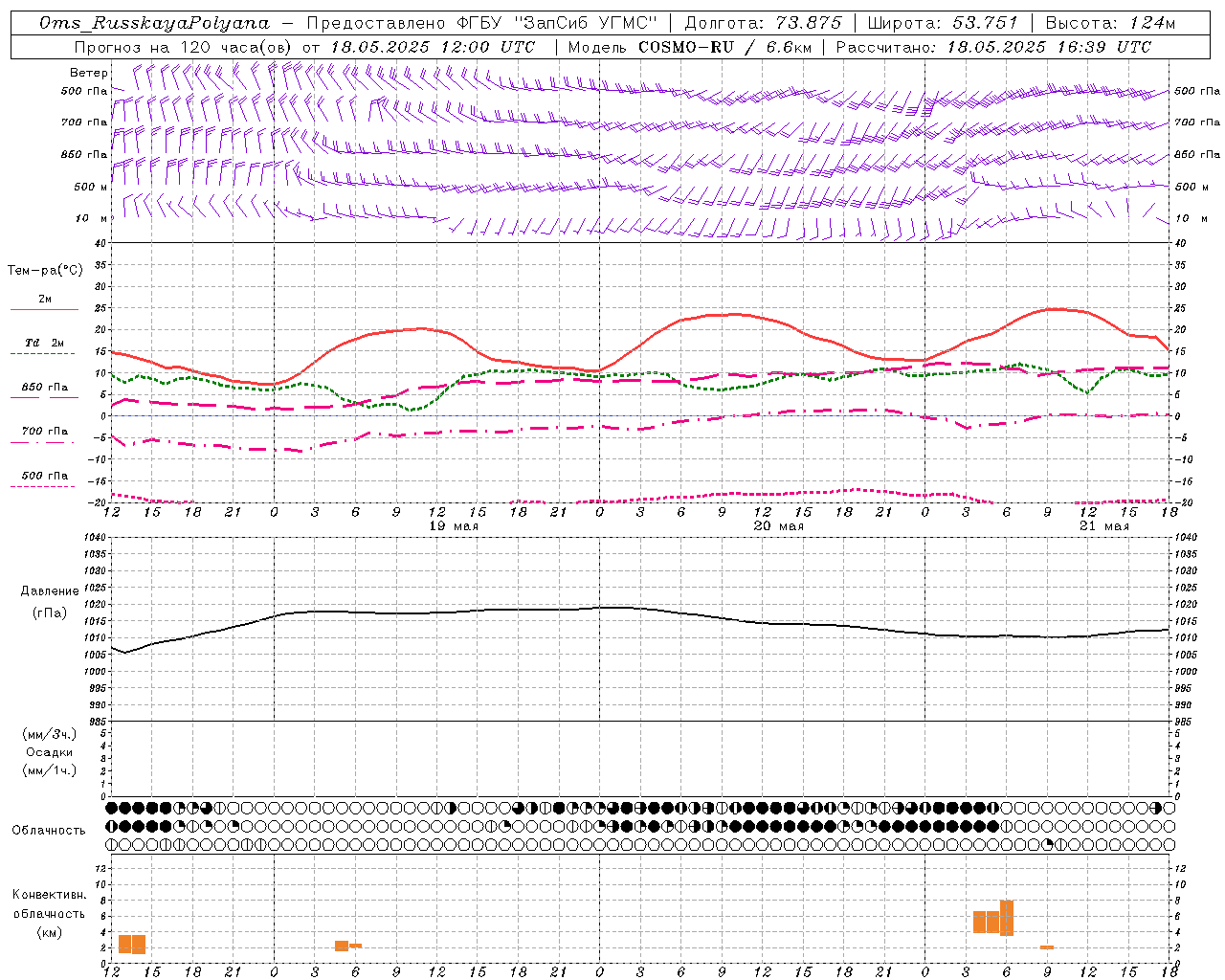
Task: Click the black pressure curve
Action: pos(641,609)
